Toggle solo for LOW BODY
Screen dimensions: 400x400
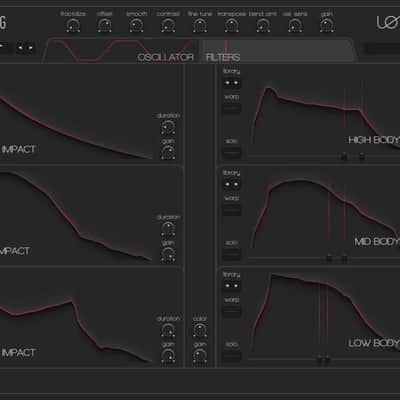[x=232, y=356]
